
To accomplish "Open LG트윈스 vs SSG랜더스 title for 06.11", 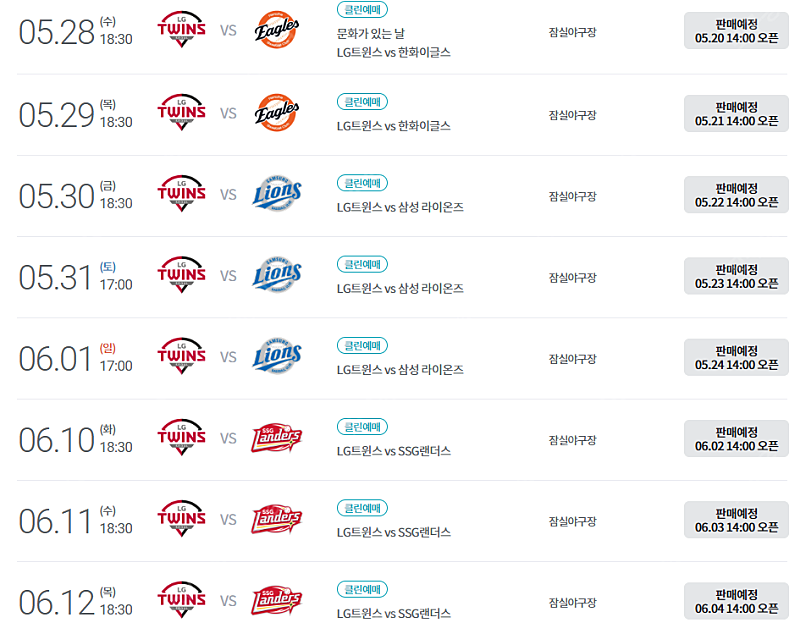I will (x=393, y=532).
